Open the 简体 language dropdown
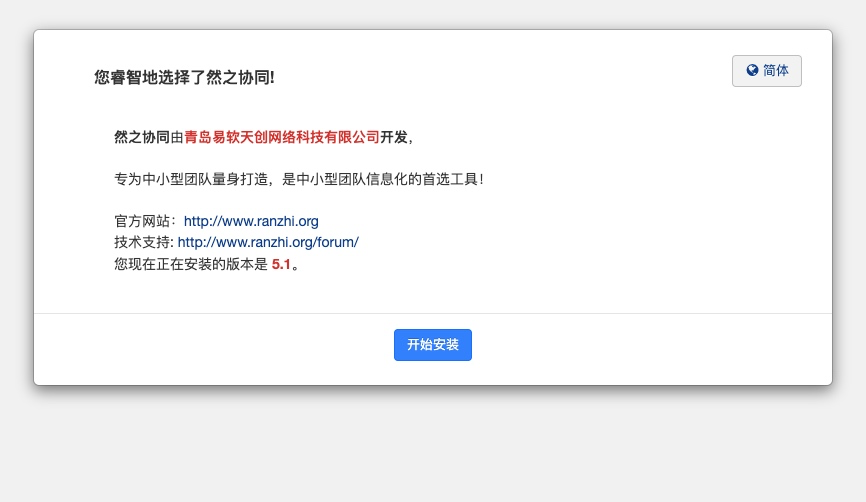This screenshot has width=866, height=502. (767, 71)
